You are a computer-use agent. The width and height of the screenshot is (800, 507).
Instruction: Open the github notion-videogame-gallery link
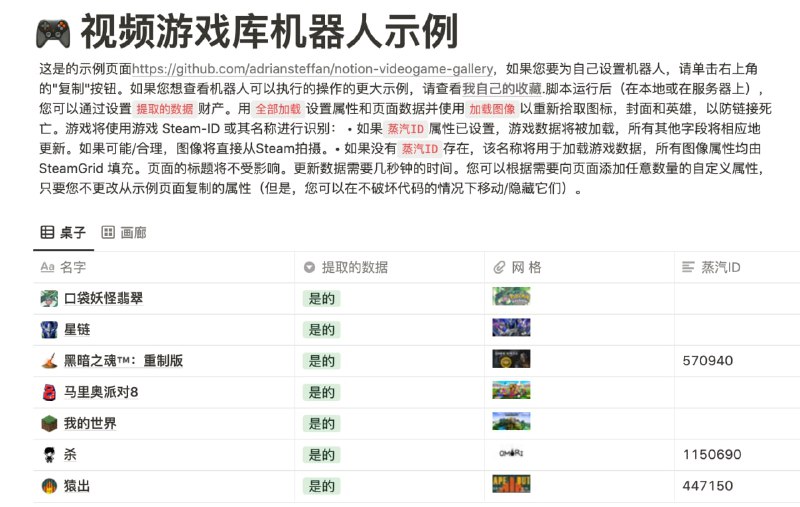(x=312, y=68)
